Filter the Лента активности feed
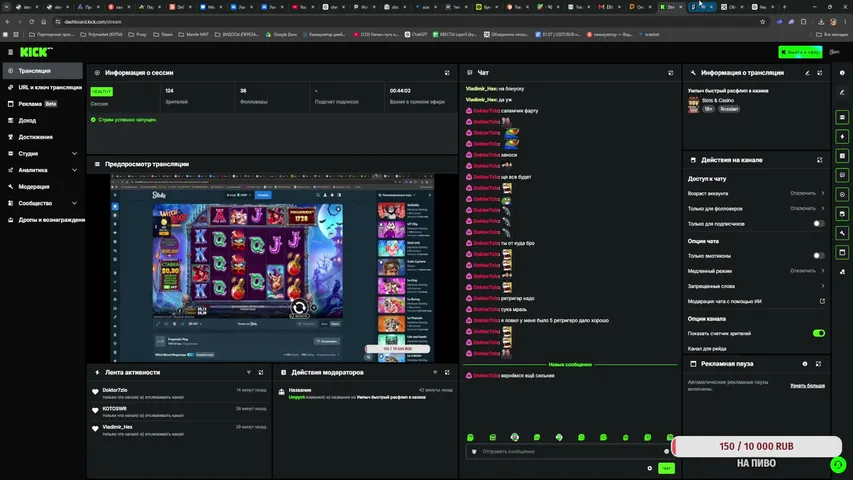 pyautogui.click(x=249, y=372)
